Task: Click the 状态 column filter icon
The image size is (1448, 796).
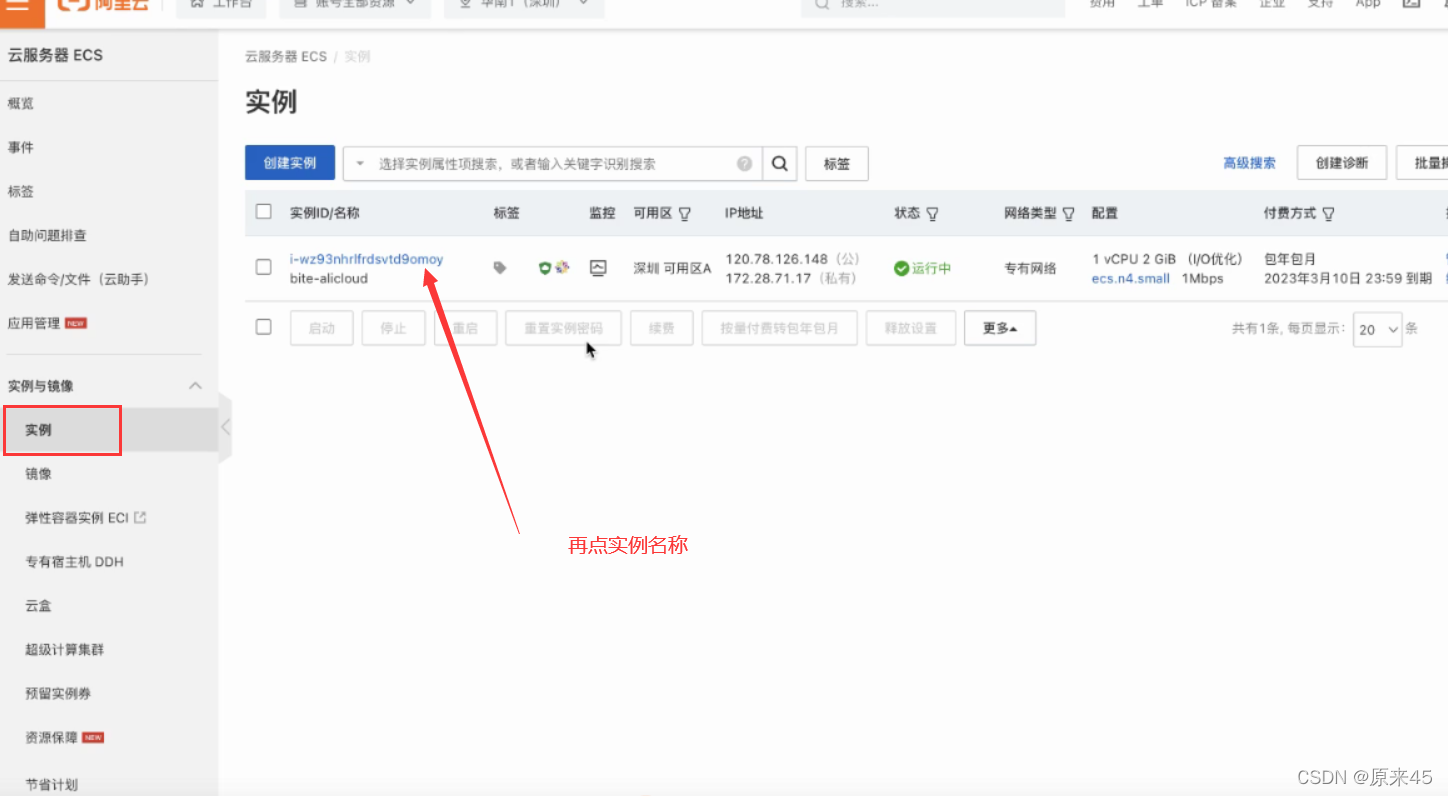Action: click(932, 214)
